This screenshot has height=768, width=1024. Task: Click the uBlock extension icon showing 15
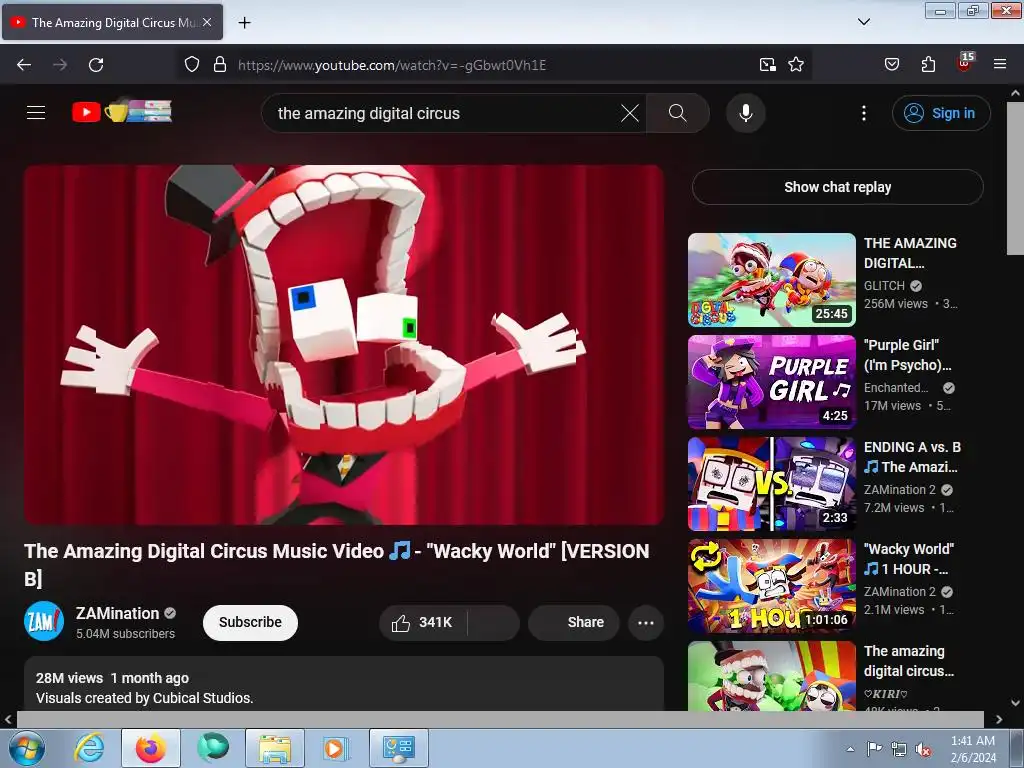[965, 63]
